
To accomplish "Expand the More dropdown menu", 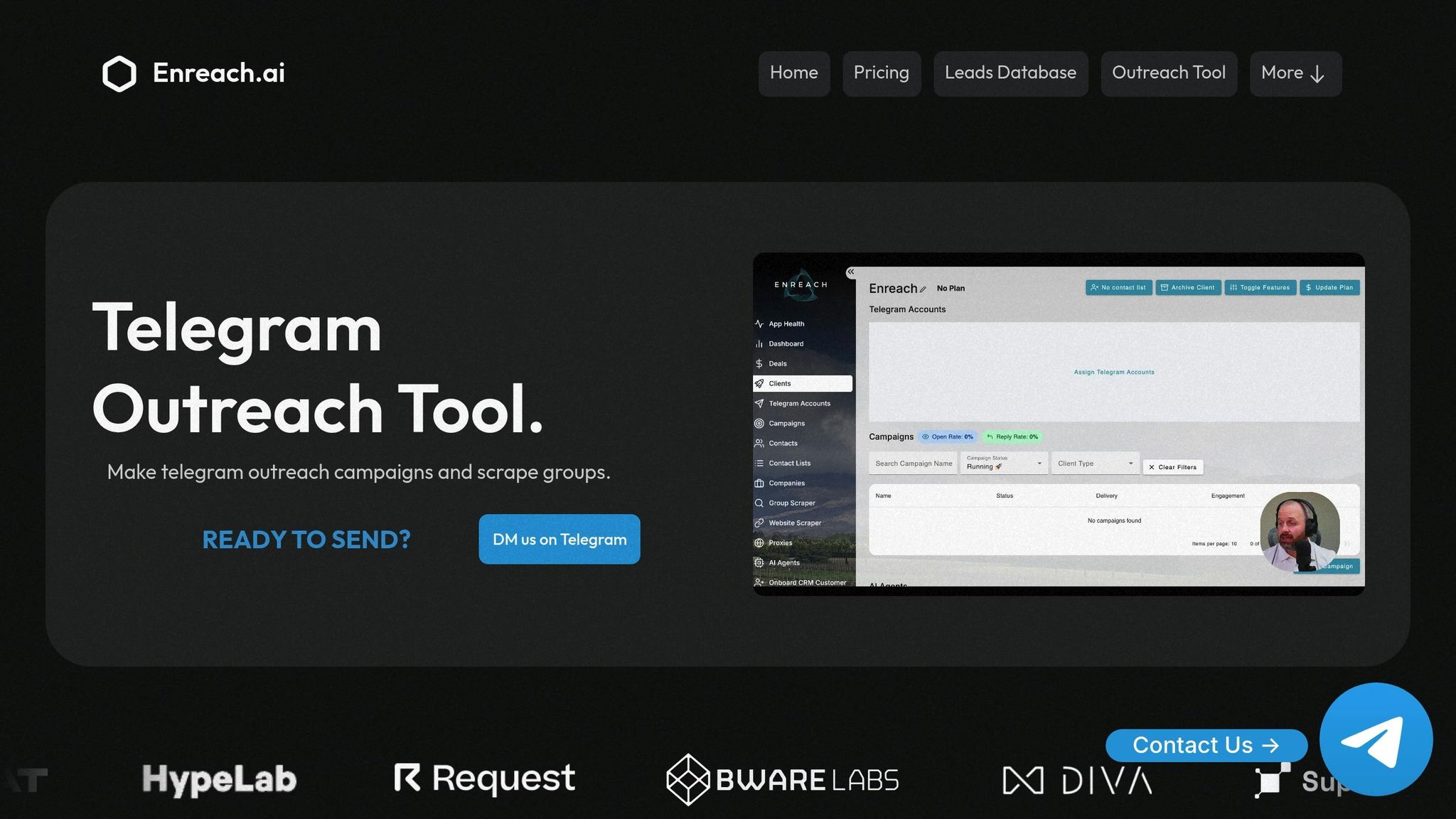I will pos(1295,73).
